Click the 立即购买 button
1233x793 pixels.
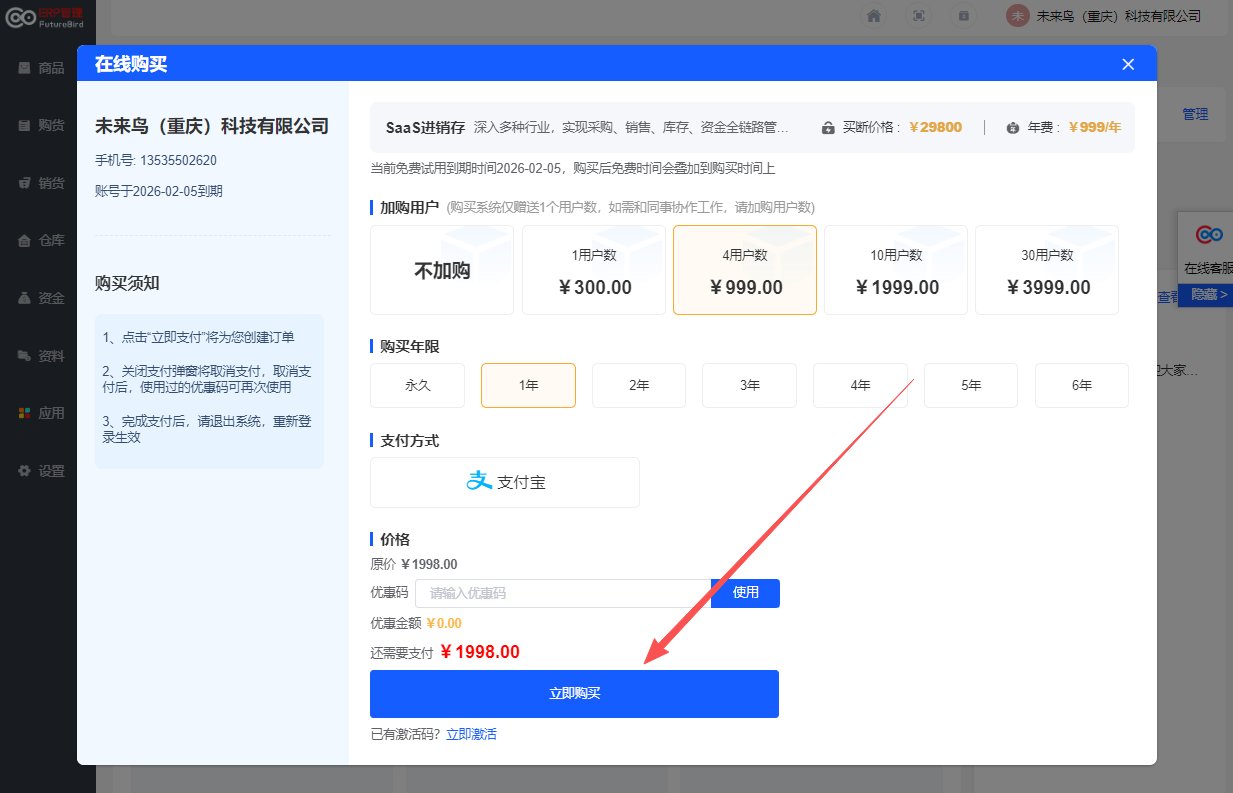coord(574,694)
